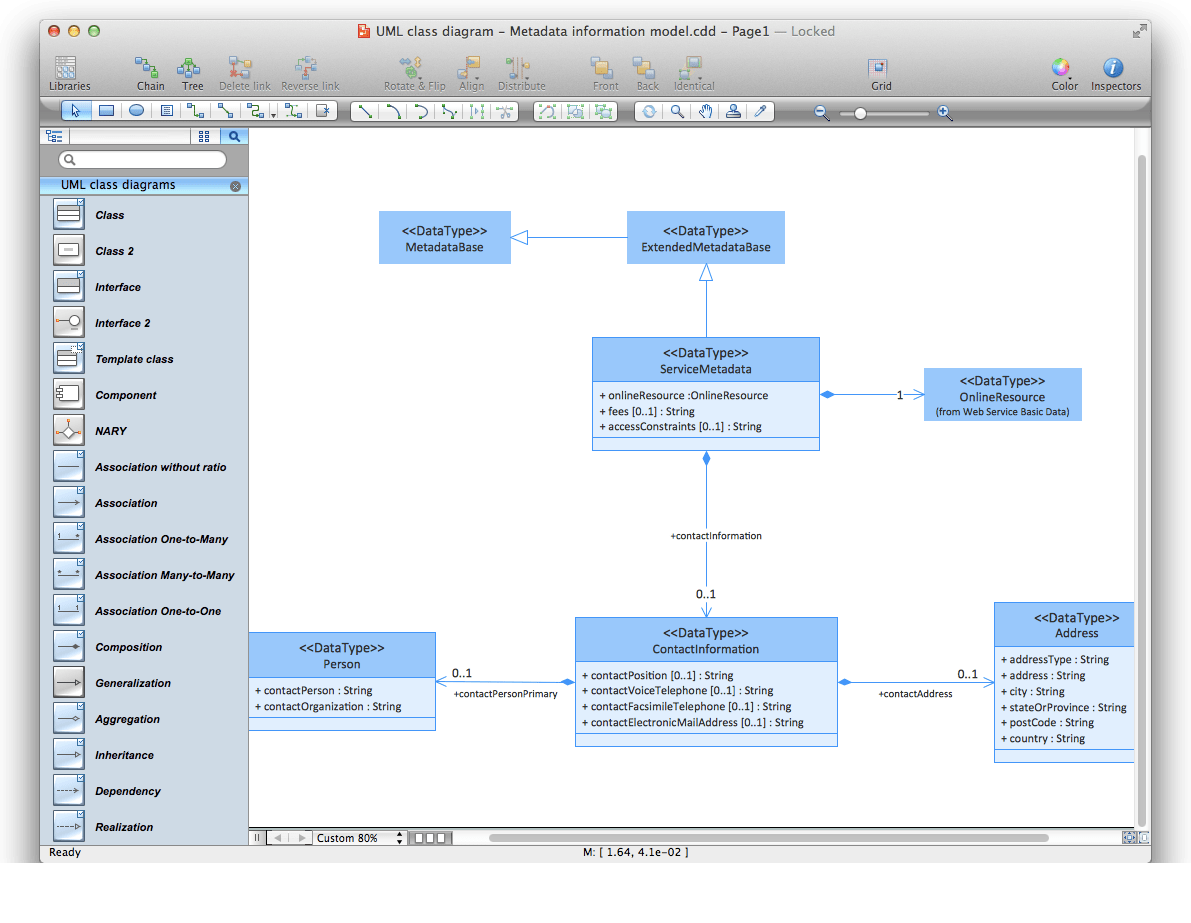Activate the Zoom magnifier tool

pos(677,112)
